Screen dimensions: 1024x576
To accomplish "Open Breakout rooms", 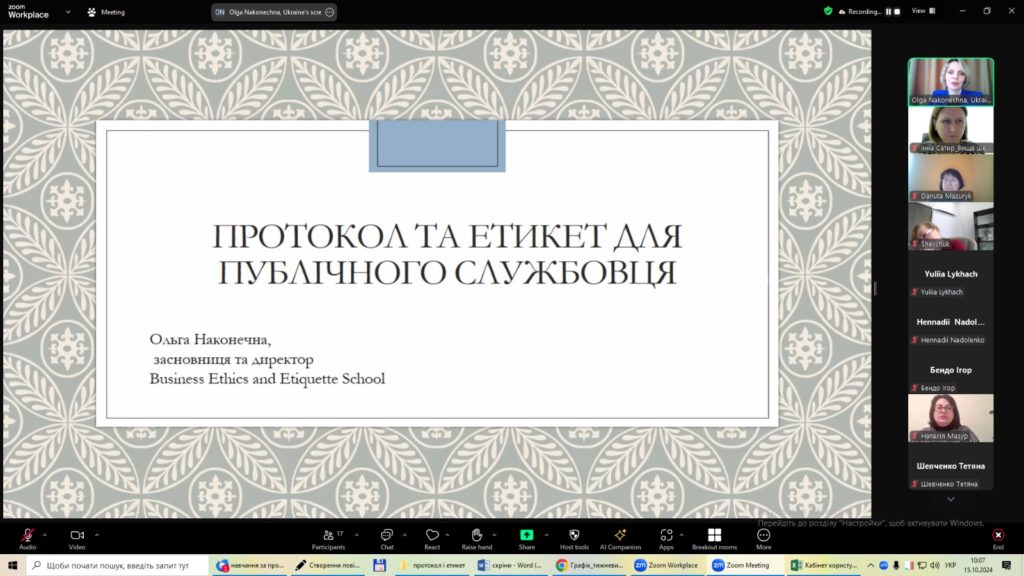I will coord(714,538).
